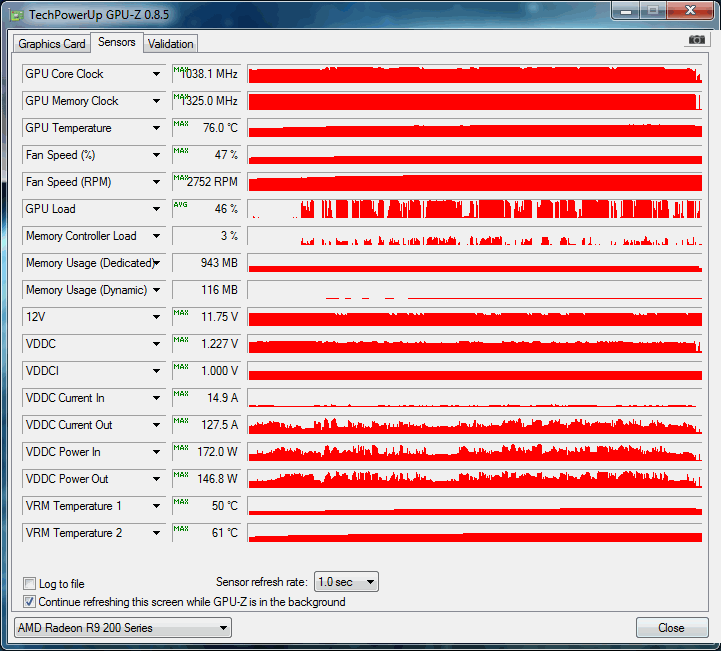Expand the GPU Core Clock dropdown arrow
This screenshot has height=651, width=721.
[x=156, y=74]
